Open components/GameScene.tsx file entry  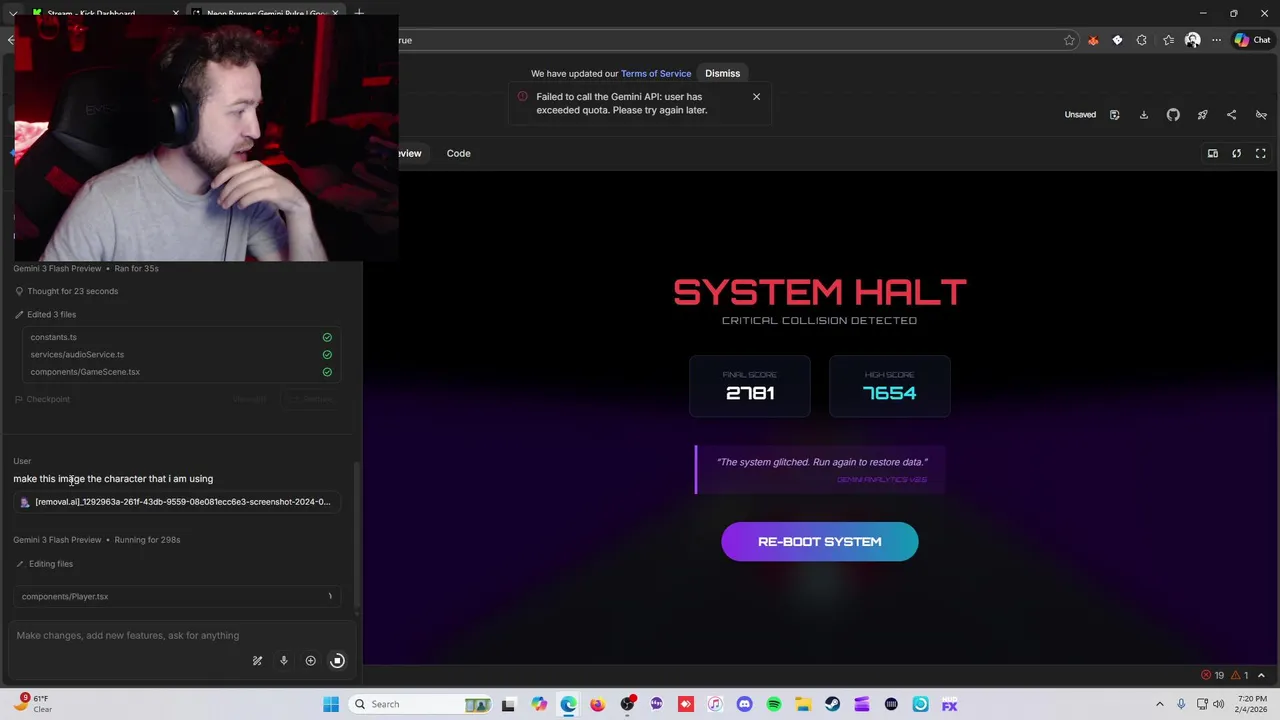[181, 372]
